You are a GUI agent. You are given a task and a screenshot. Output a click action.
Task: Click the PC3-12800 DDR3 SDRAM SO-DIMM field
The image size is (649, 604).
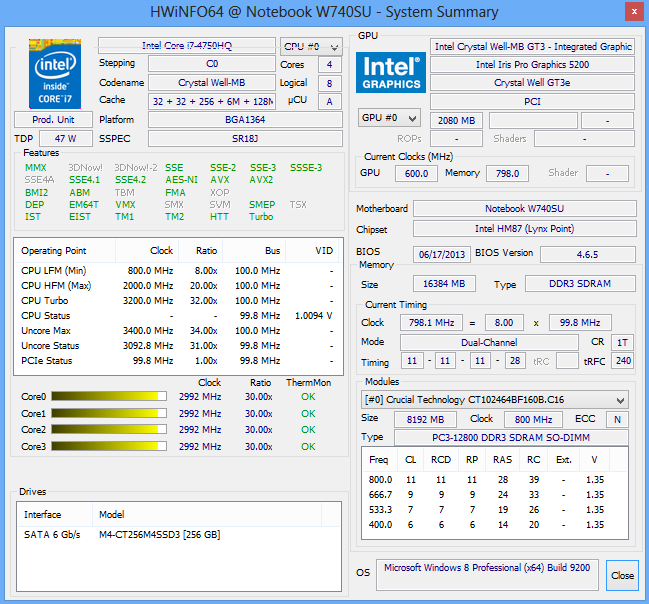point(511,438)
